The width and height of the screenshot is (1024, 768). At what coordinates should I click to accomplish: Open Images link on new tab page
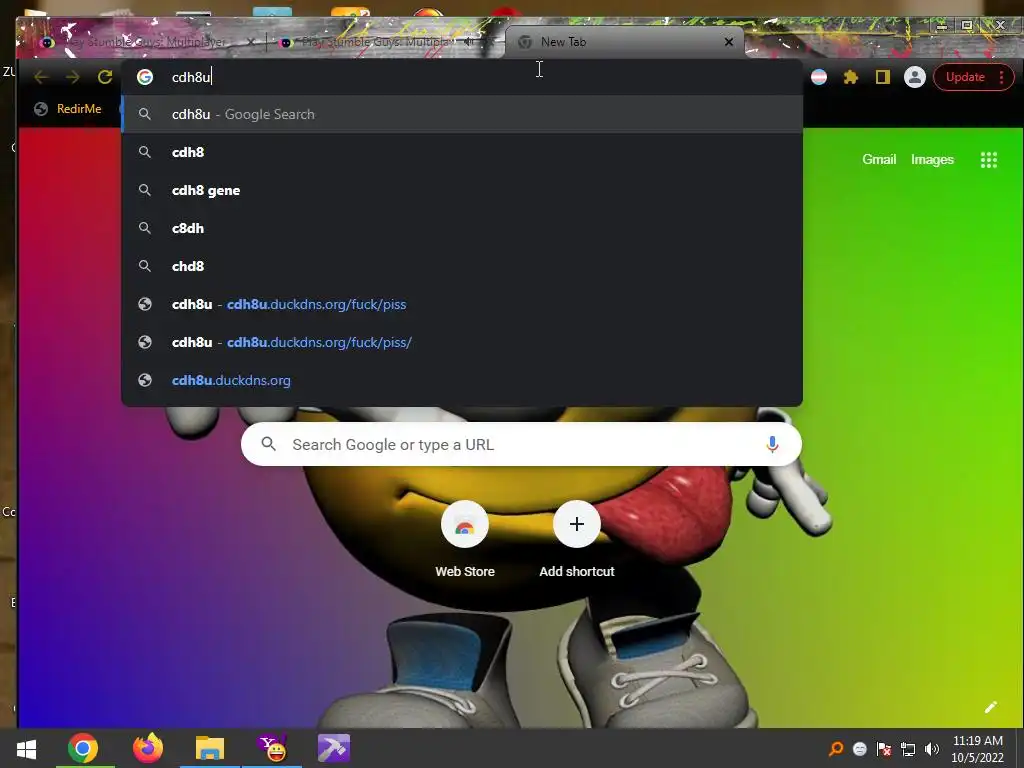click(932, 159)
